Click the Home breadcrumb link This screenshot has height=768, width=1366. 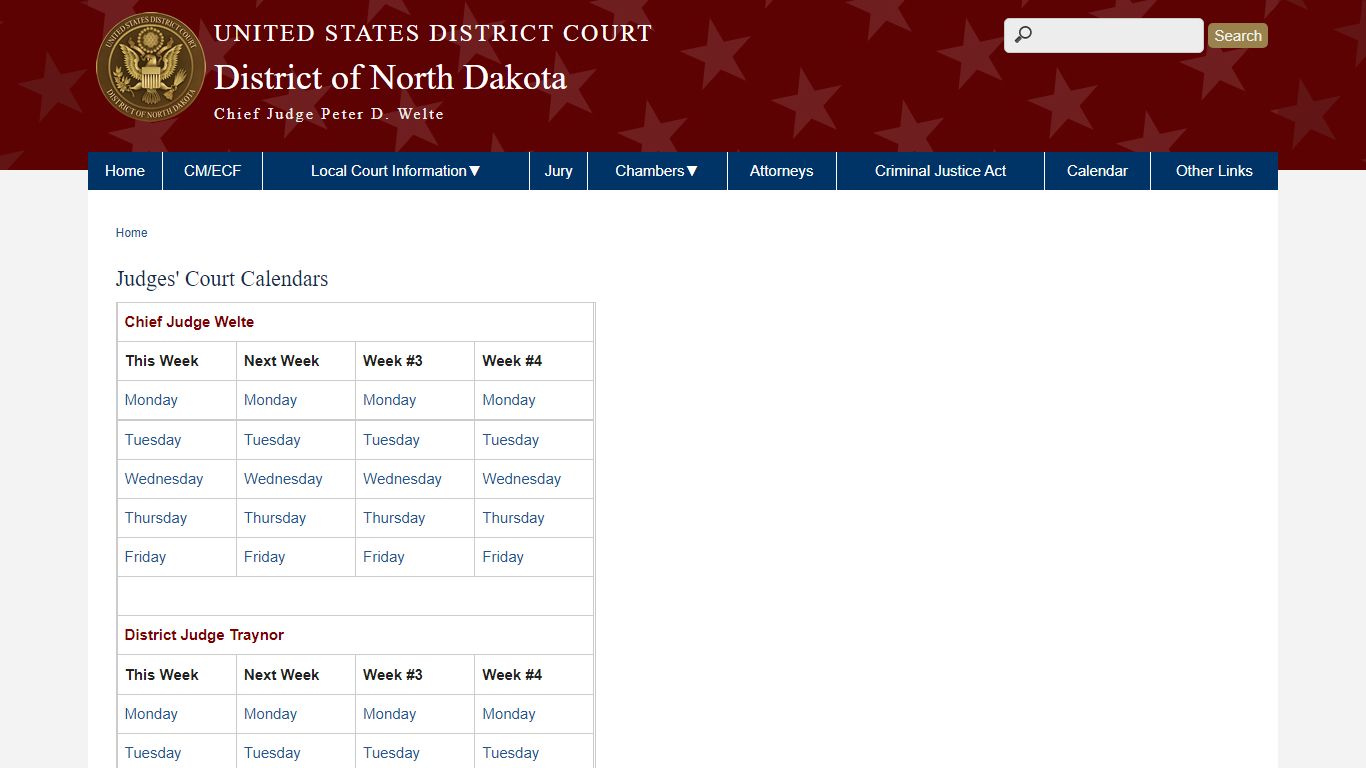pos(131,233)
